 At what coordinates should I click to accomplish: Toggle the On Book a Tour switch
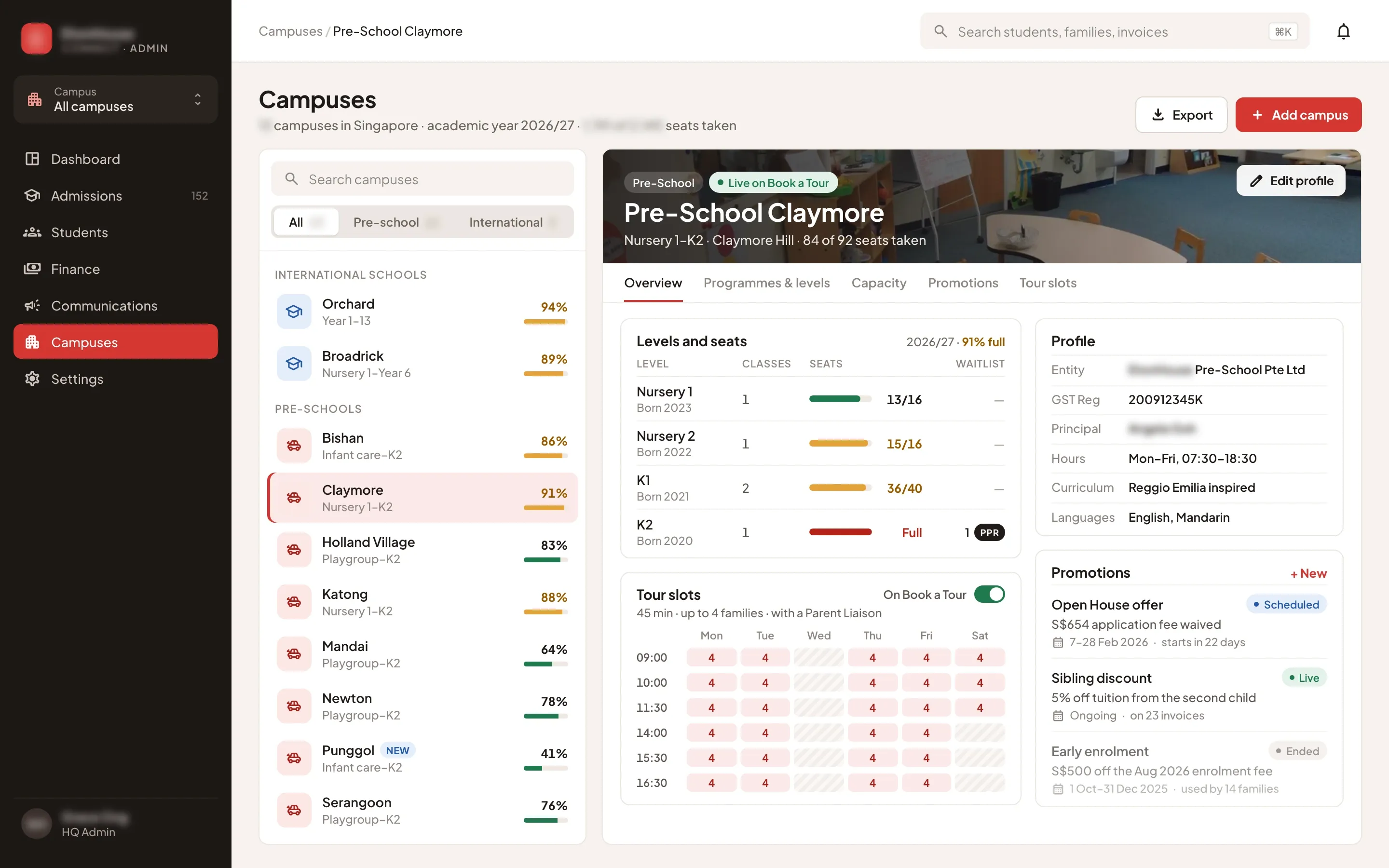(x=989, y=594)
